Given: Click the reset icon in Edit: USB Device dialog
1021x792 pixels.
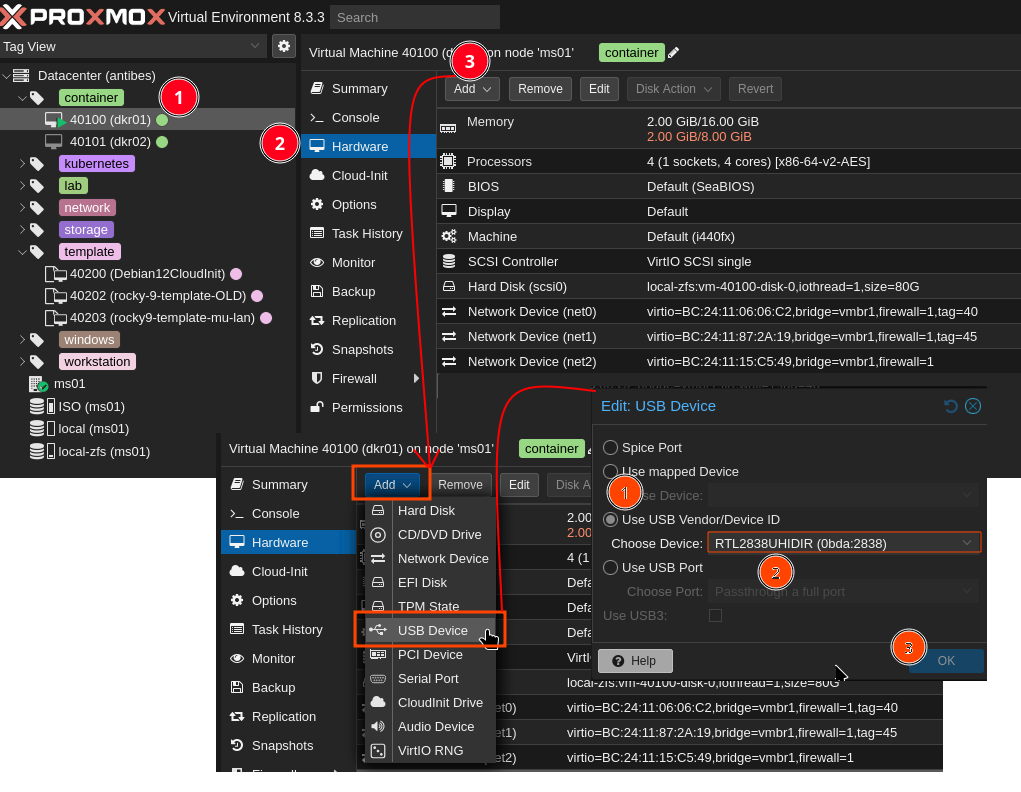Looking at the screenshot, I should click(951, 406).
